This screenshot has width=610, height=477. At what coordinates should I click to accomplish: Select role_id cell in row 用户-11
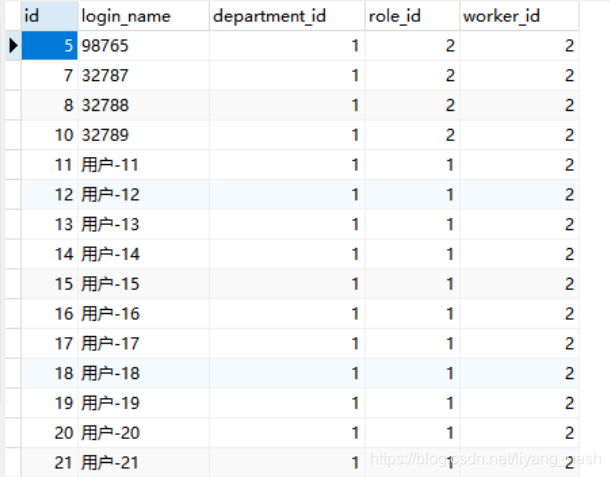pos(412,165)
